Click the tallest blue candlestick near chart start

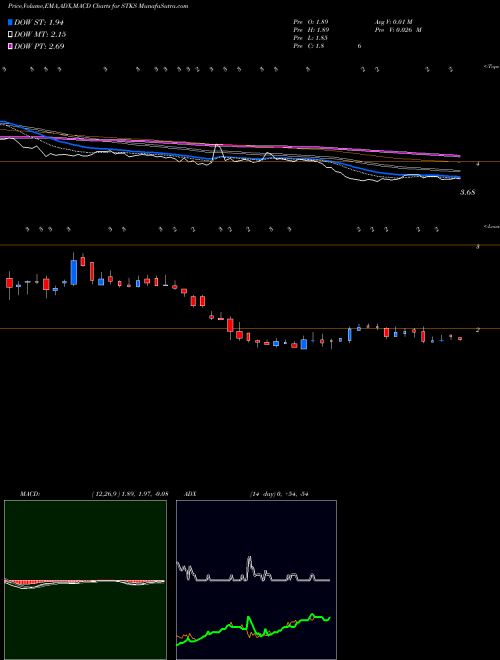point(74,272)
